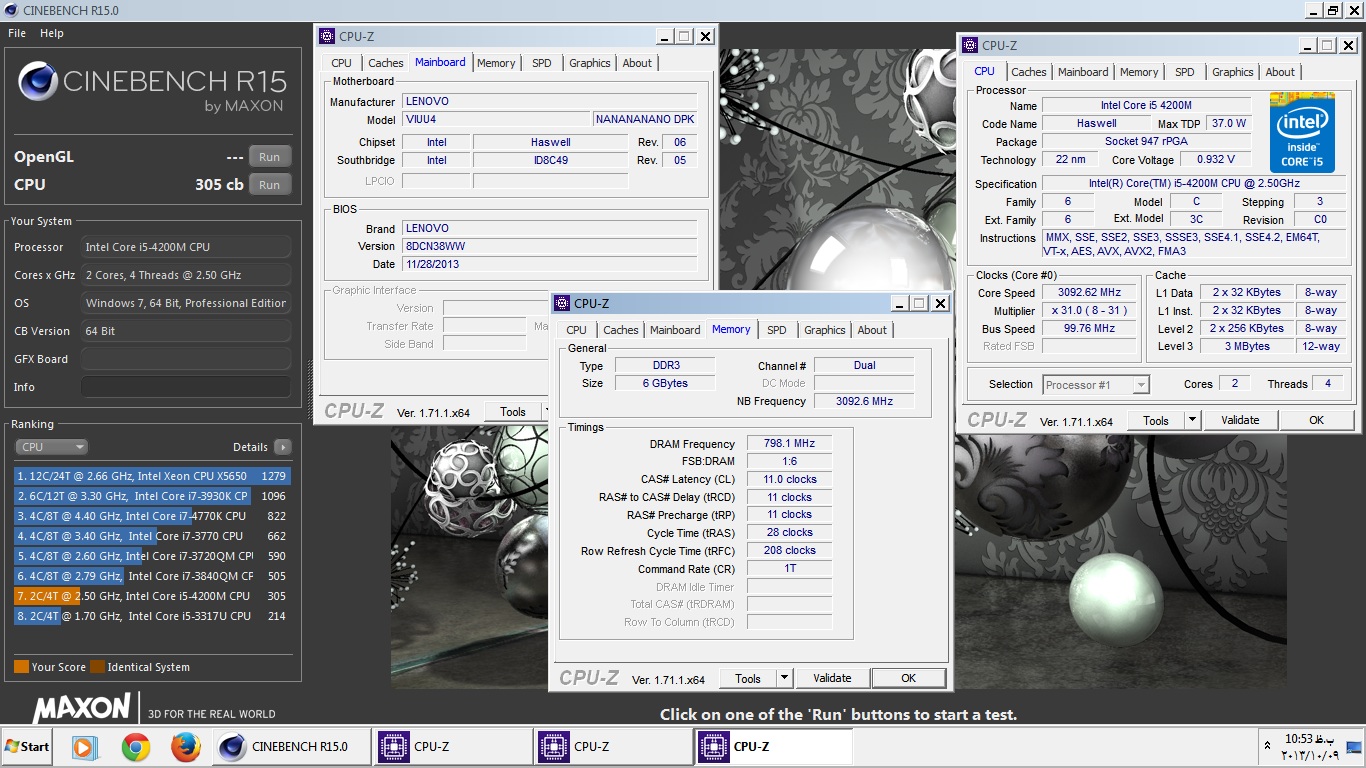The width and height of the screenshot is (1366, 768).
Task: Select Core i7-4770K ranking row
Action: tap(152, 516)
